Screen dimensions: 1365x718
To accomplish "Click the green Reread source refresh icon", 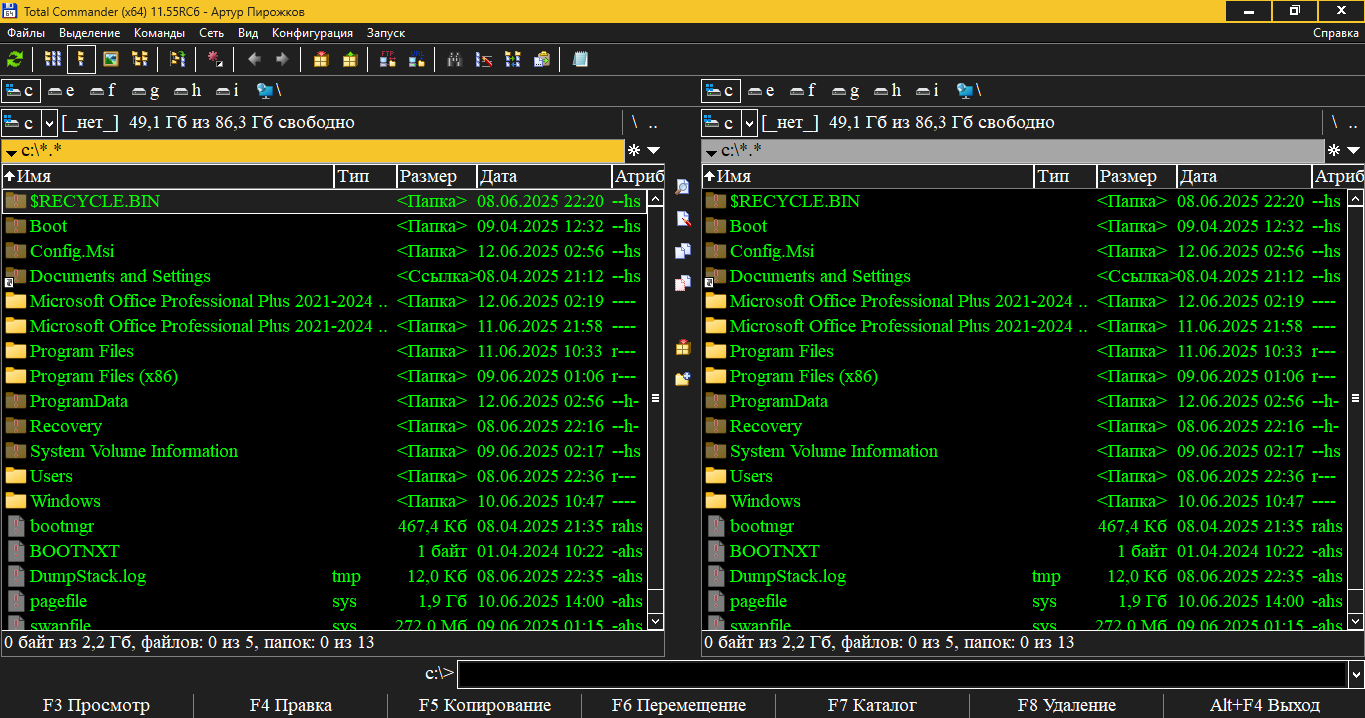I will click(15, 59).
